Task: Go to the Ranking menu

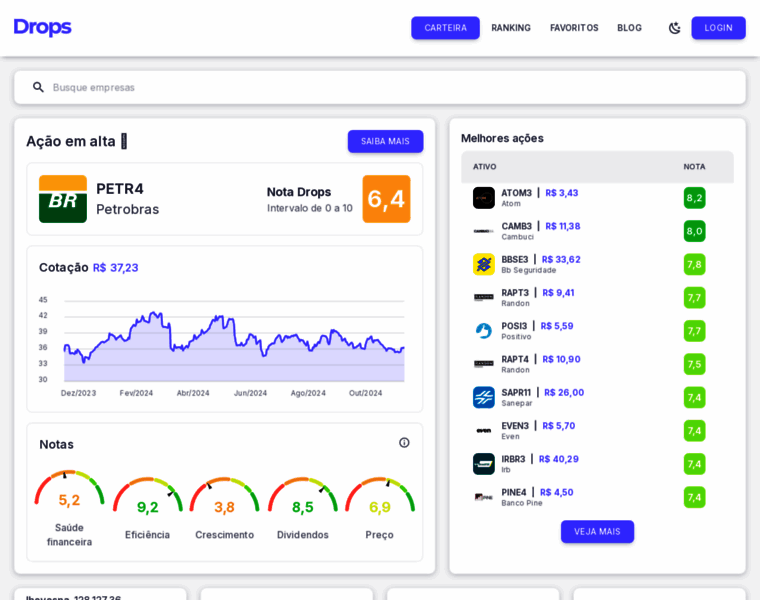Action: tap(511, 28)
